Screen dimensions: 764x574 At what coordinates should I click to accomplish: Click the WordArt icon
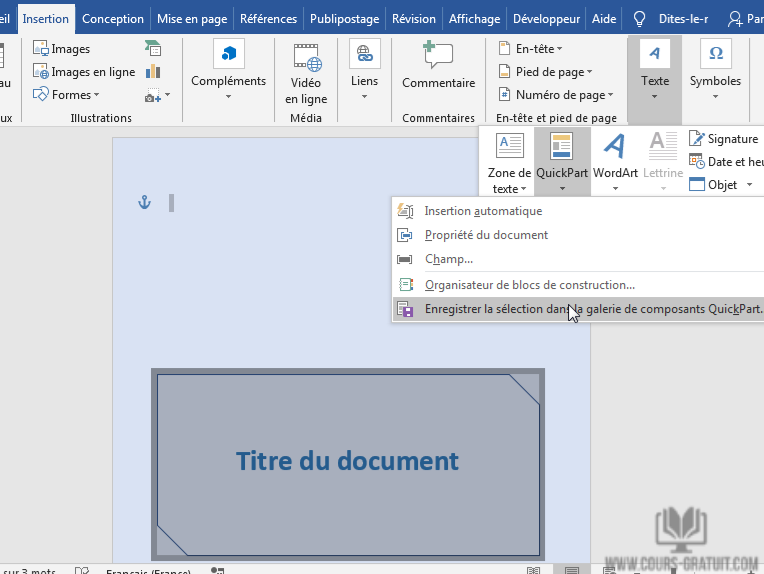[x=615, y=146]
